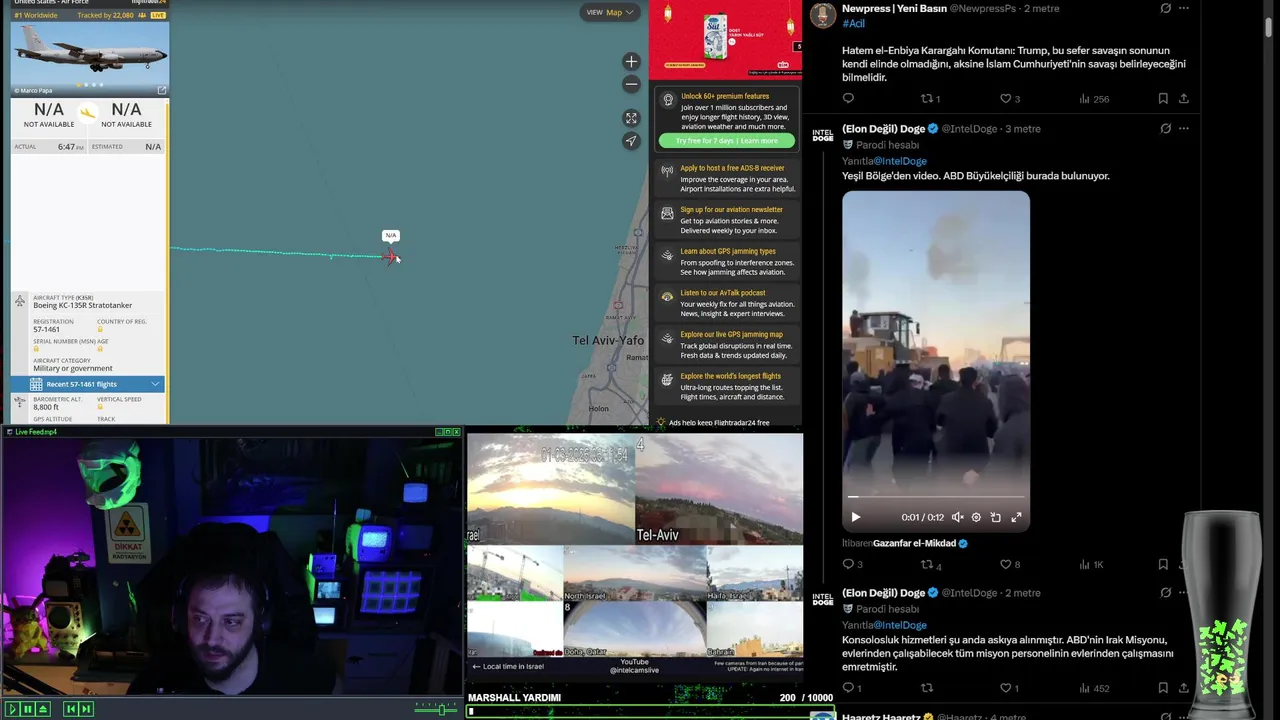View 452 stats on the Konsolosluk tweet

[1094, 688]
